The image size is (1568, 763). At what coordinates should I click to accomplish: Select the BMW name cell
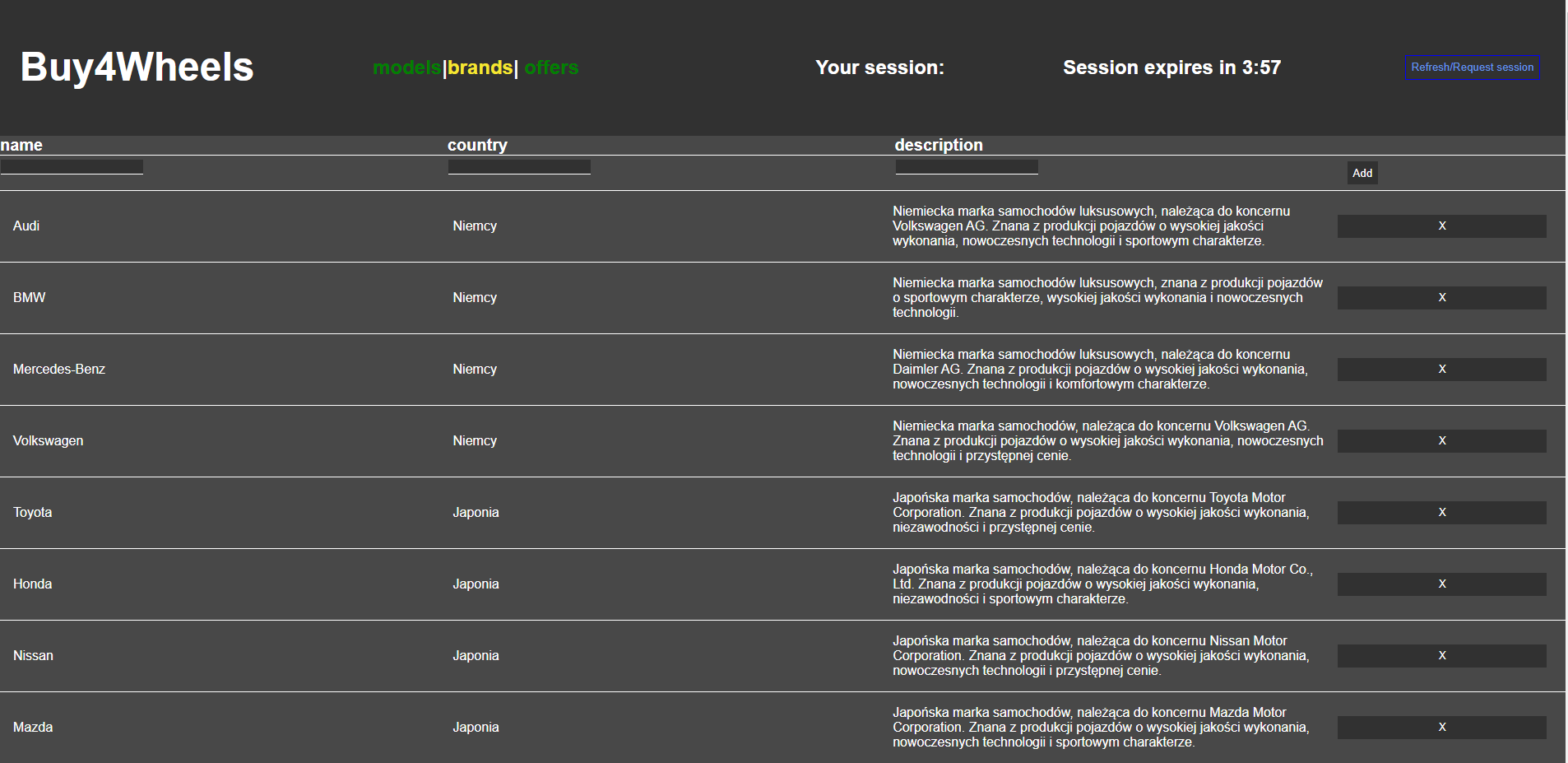tap(30, 298)
